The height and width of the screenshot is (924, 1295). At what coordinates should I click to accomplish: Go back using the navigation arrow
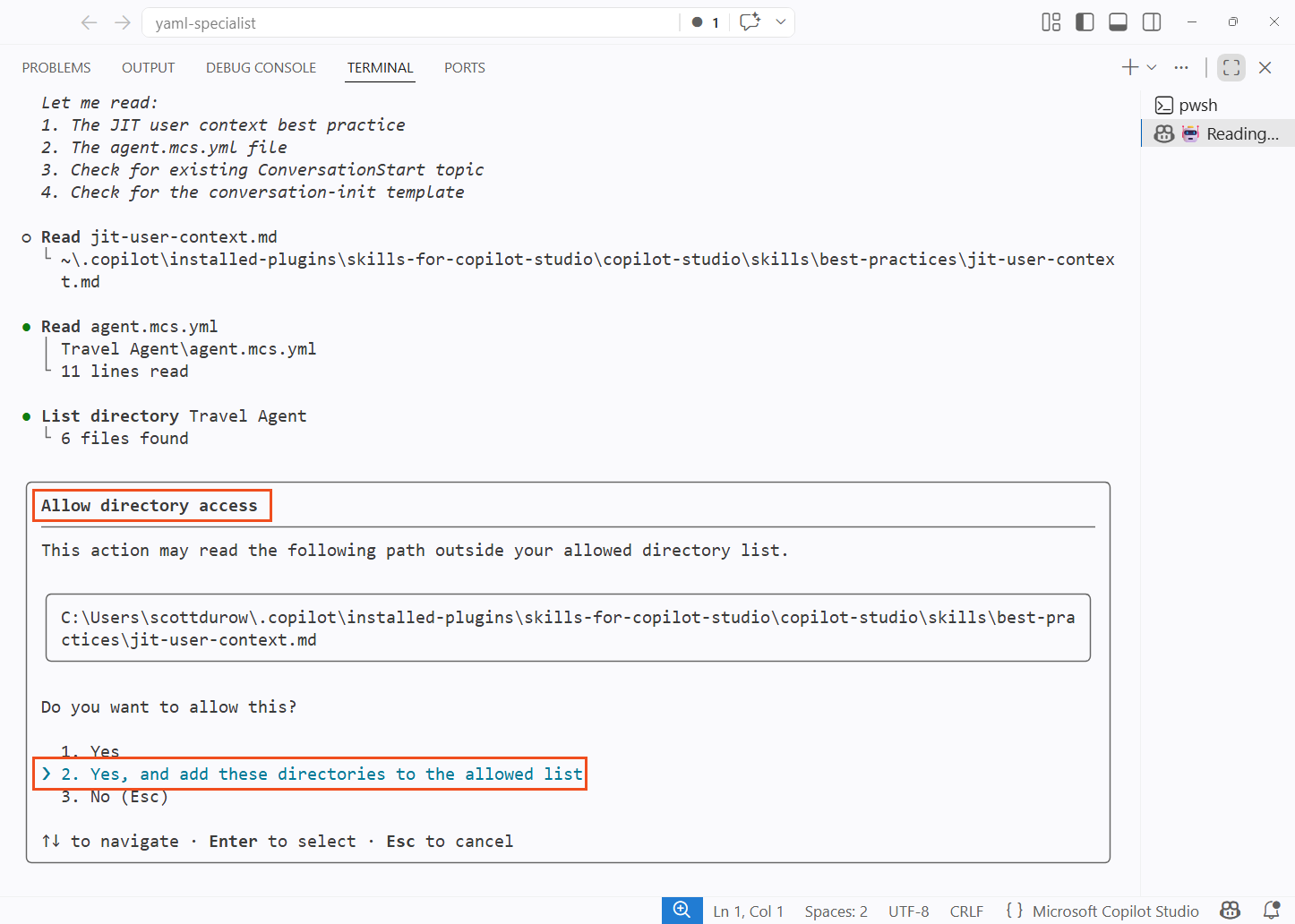coord(89,22)
